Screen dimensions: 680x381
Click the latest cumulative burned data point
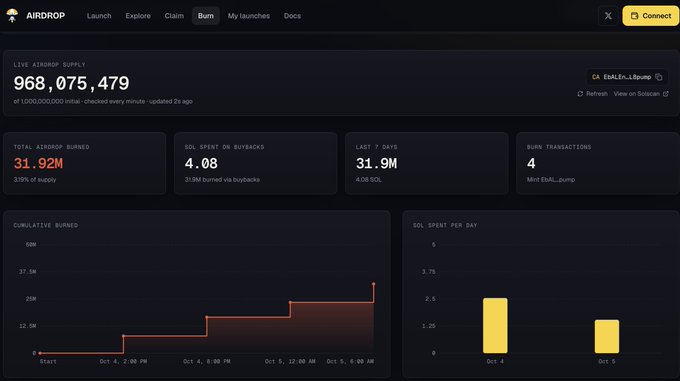[x=373, y=284]
